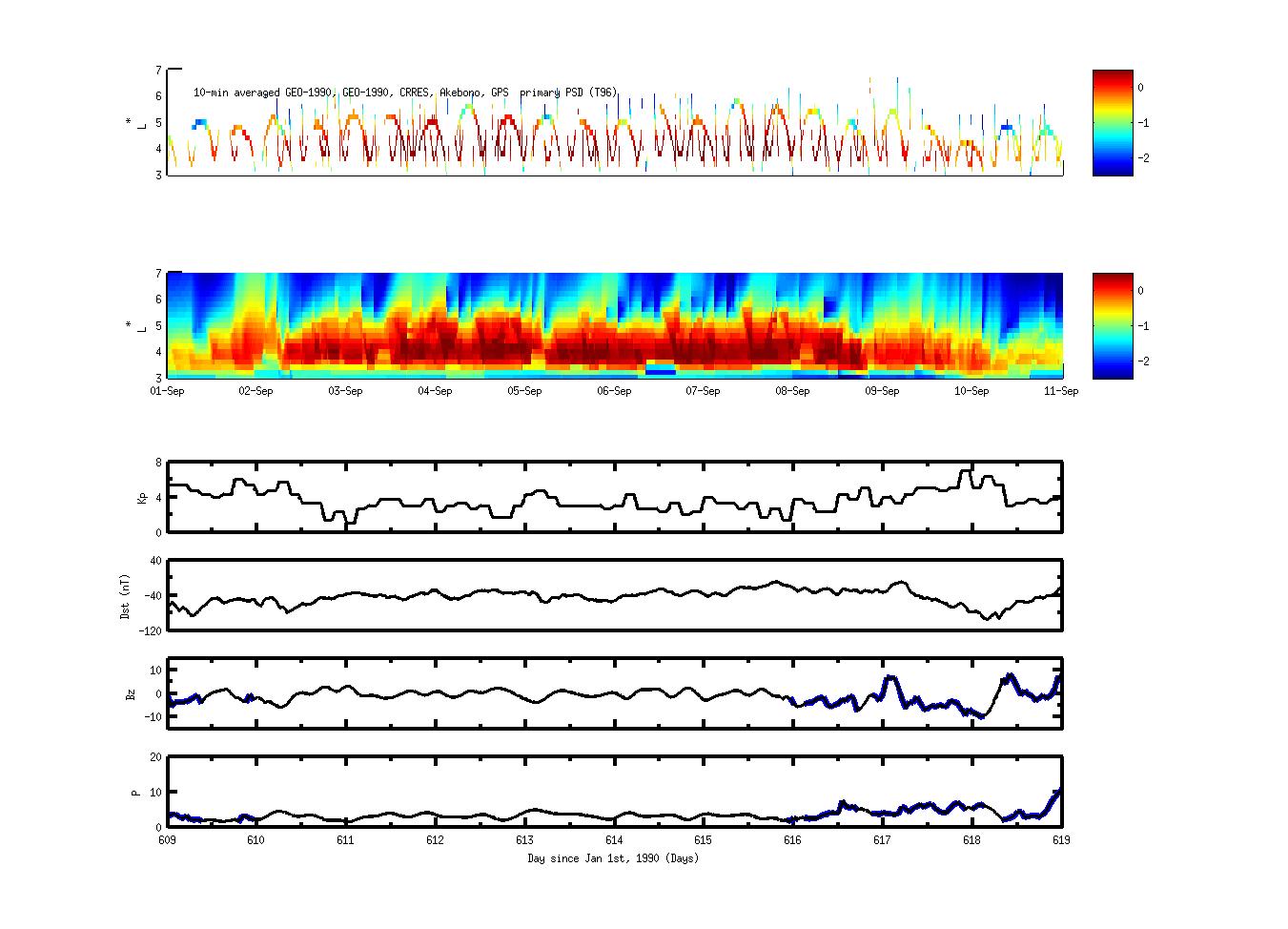This screenshot has height=929, width=1288.
Task: Click the 08-Sep date tick label
Action: [792, 390]
